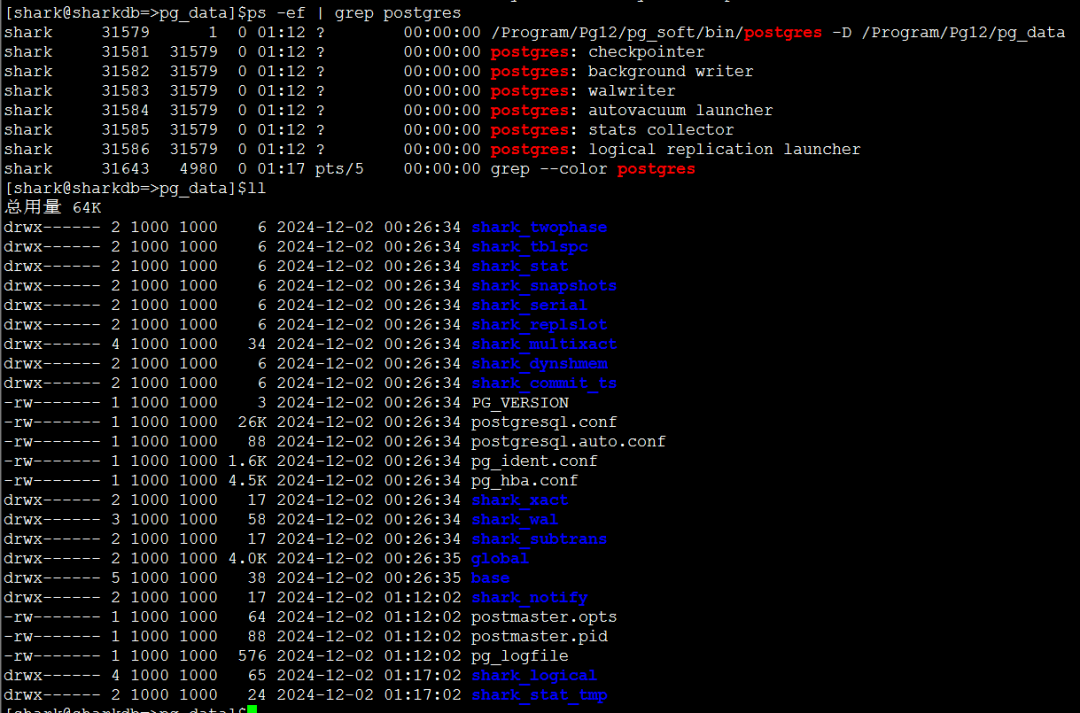1080x713 pixels.
Task: Select the 01:17:02 timestamp of shark_logical
Action: [x=422, y=676]
